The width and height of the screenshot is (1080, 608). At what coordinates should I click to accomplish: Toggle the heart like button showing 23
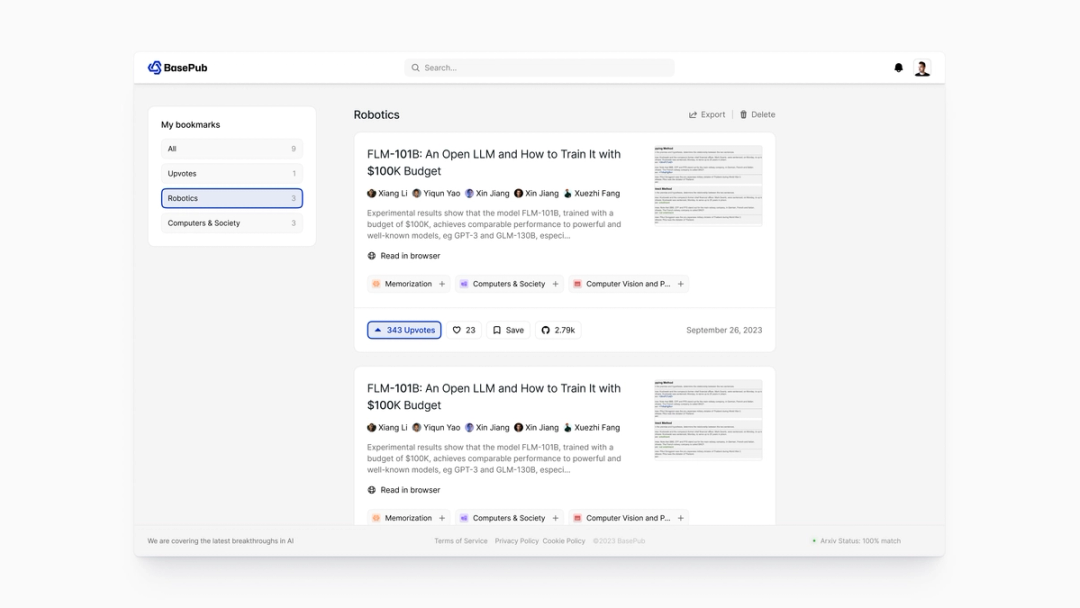464,330
